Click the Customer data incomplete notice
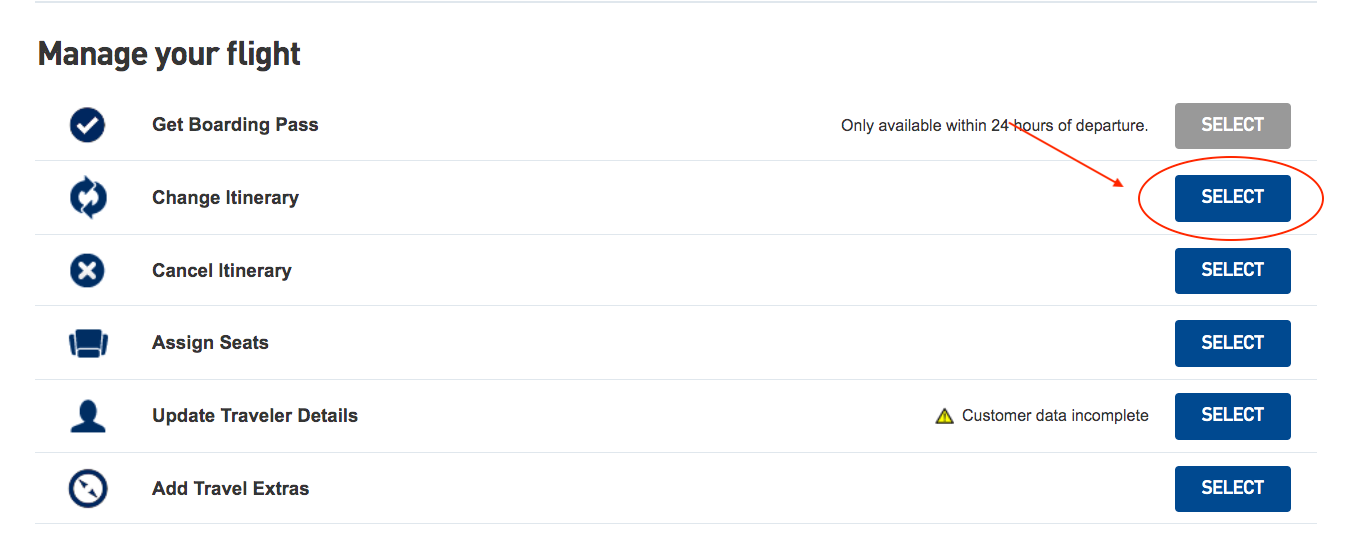The width and height of the screenshot is (1350, 542). (x=1055, y=416)
